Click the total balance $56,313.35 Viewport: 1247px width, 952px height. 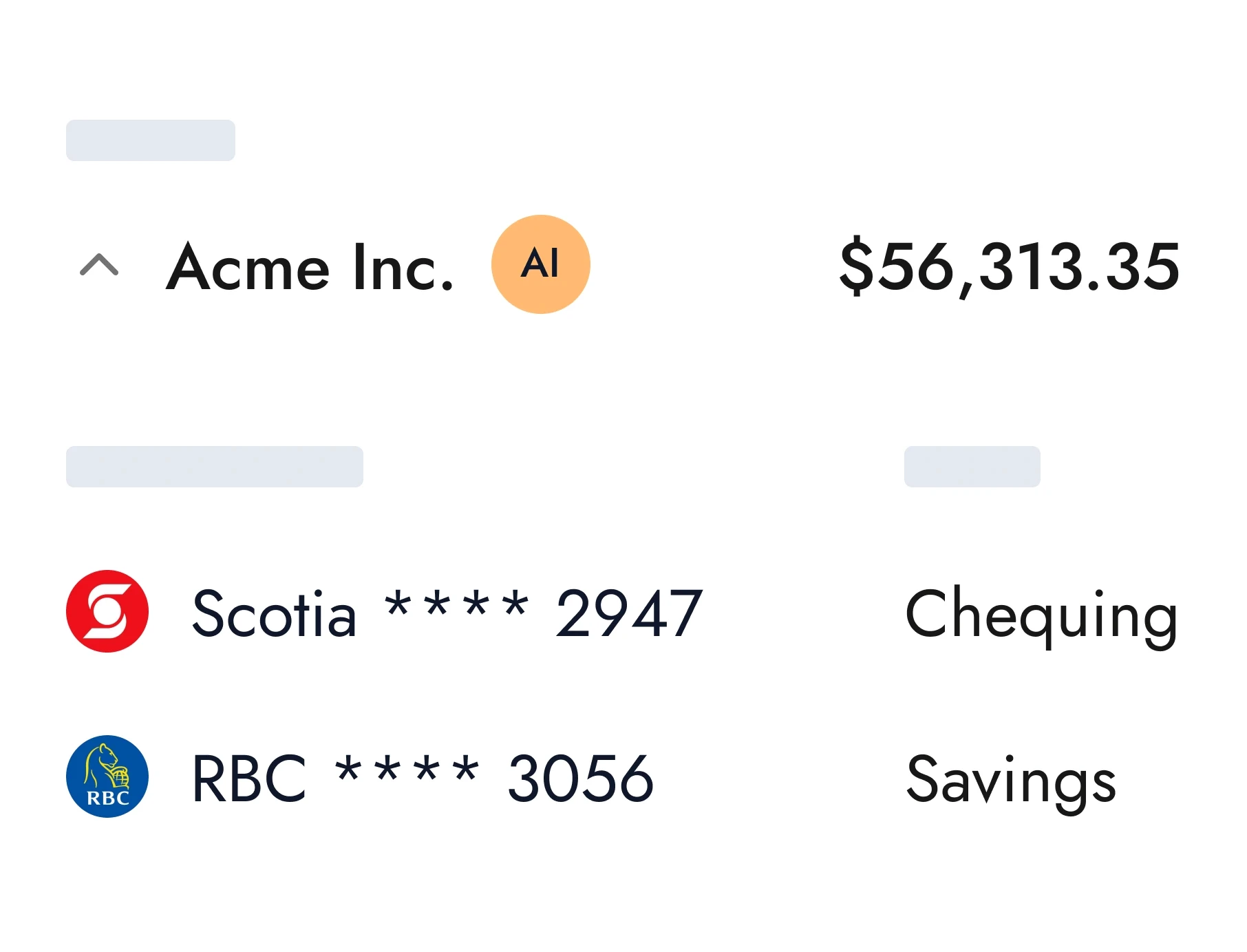tap(1008, 268)
